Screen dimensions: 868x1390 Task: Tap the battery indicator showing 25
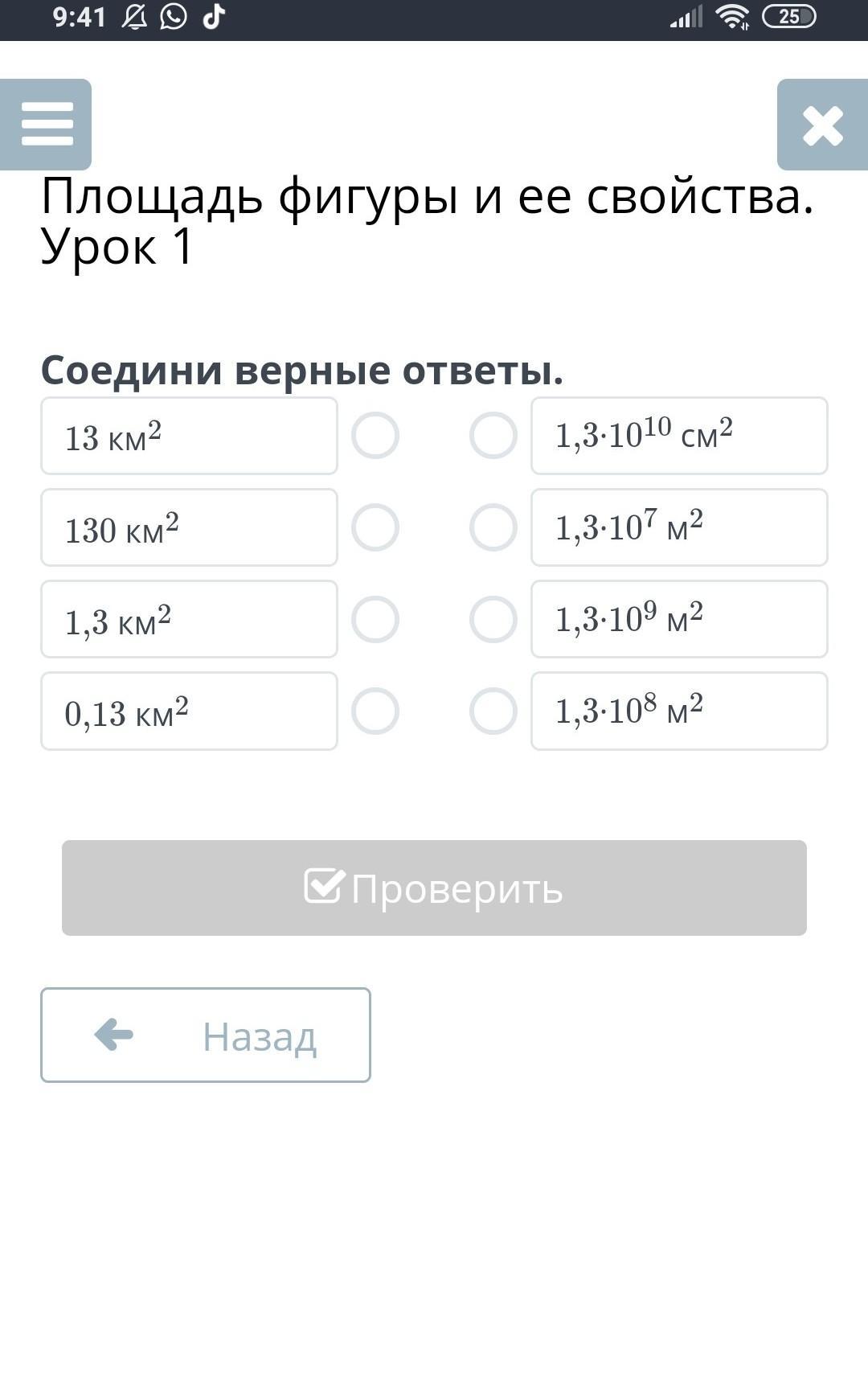pos(788,17)
